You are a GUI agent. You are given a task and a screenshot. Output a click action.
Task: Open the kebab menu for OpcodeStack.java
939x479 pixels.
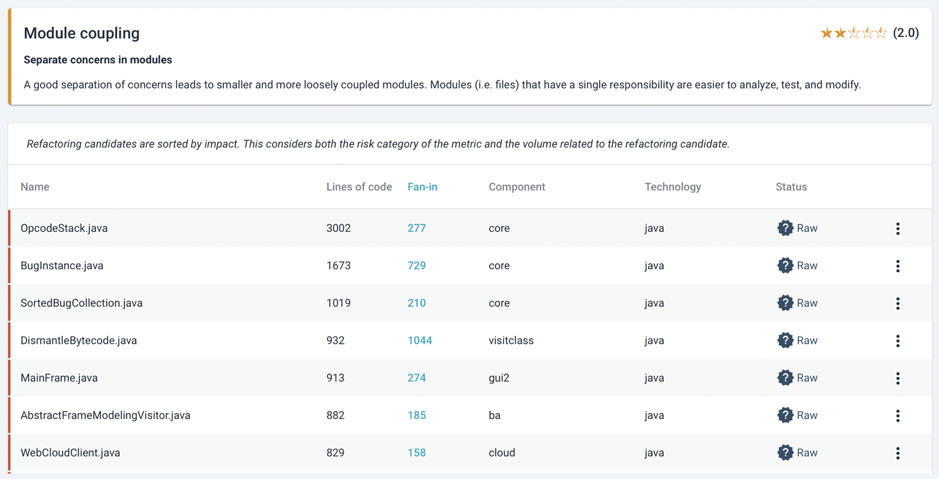click(x=897, y=228)
